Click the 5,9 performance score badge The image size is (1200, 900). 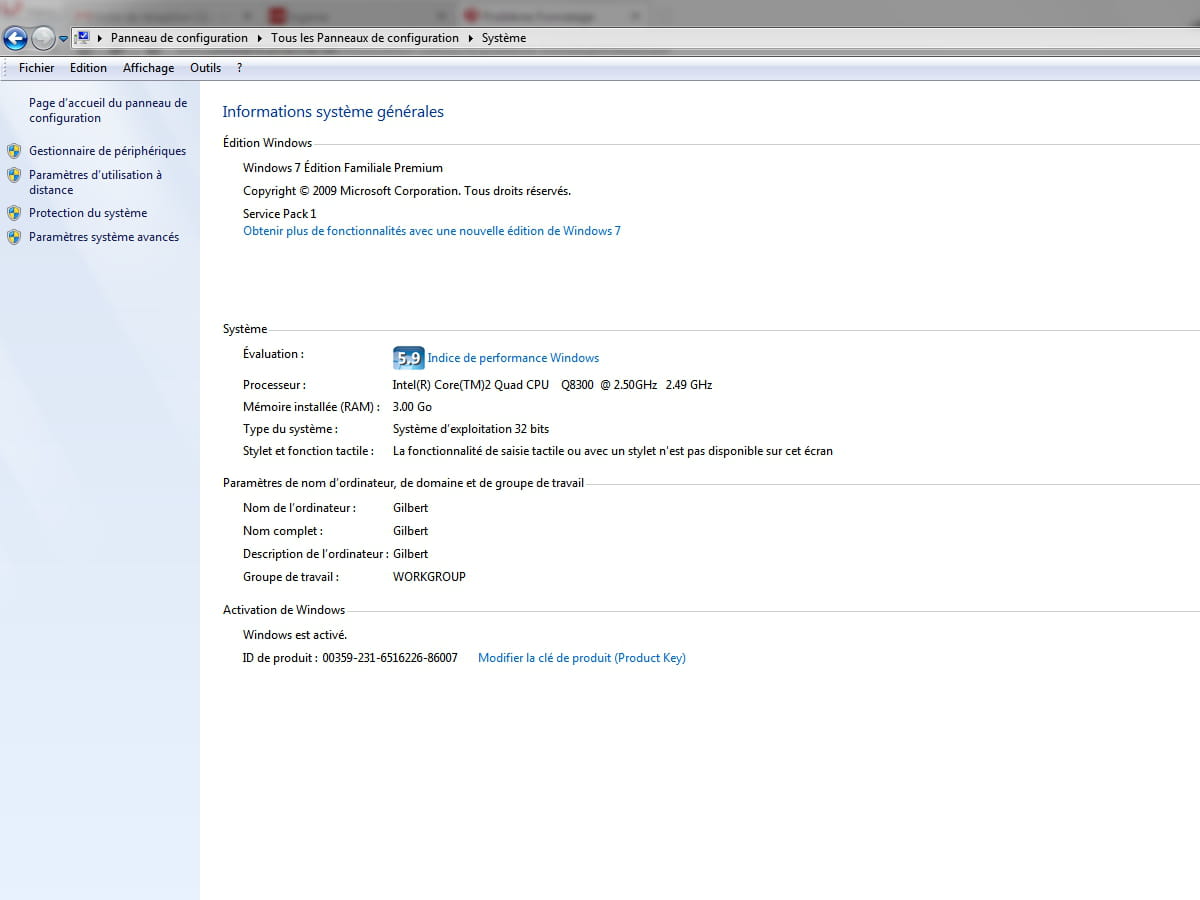[408, 358]
